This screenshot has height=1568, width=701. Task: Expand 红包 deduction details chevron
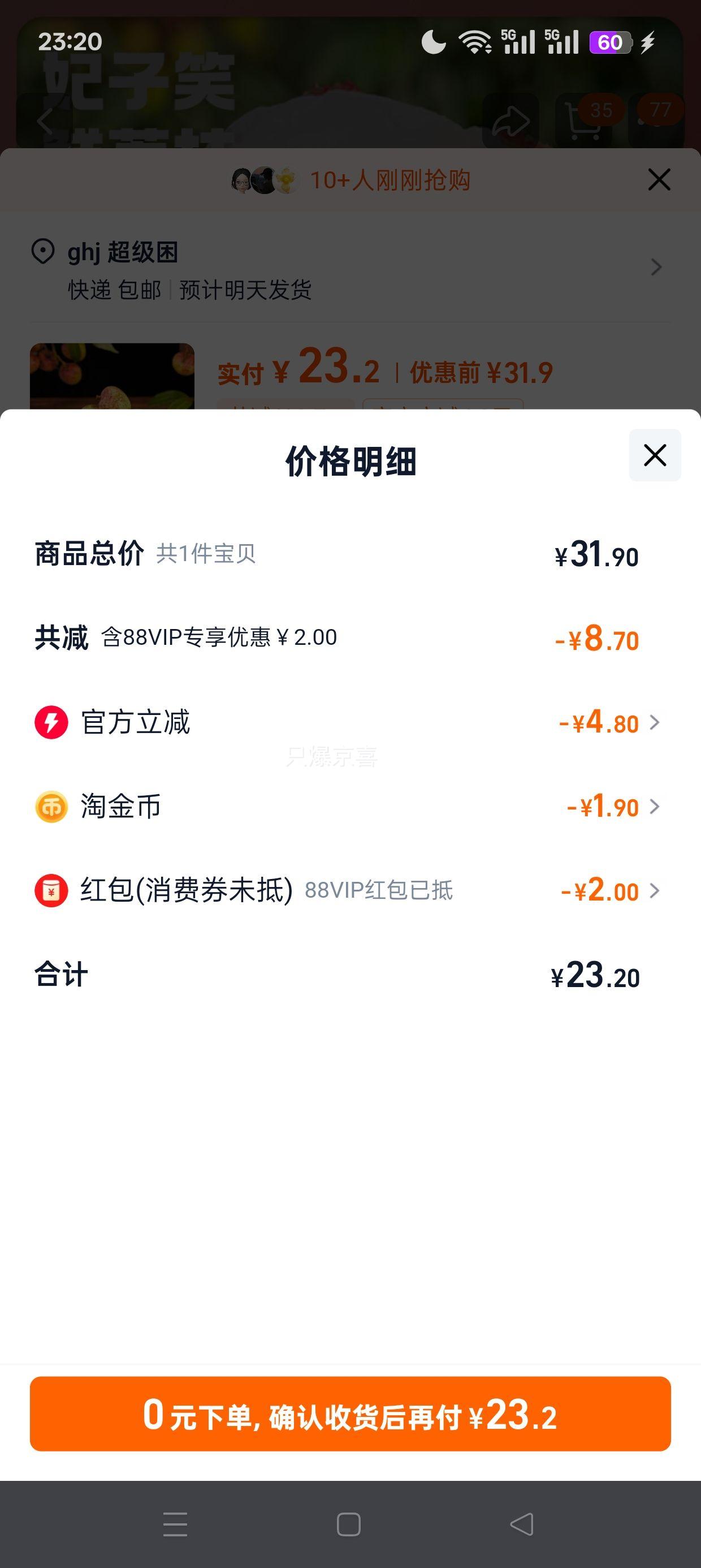pos(655,890)
